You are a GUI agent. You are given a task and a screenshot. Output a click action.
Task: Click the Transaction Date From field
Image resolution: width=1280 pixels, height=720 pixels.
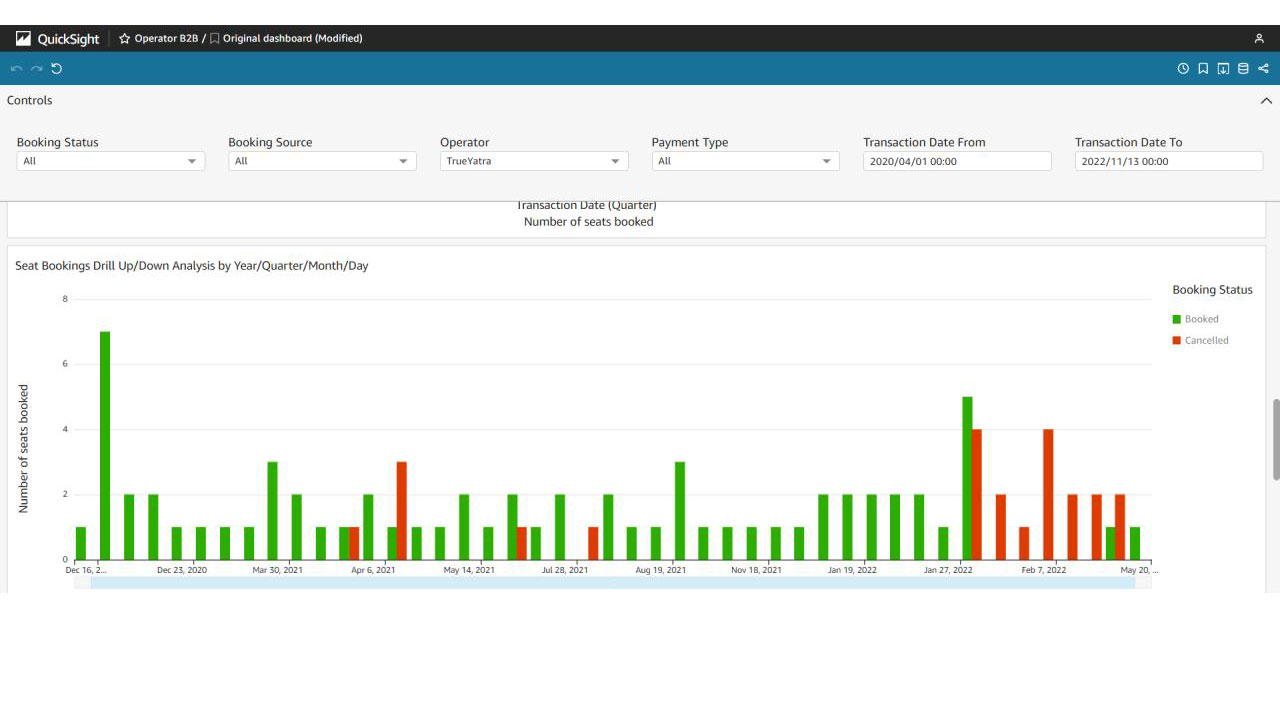957,161
